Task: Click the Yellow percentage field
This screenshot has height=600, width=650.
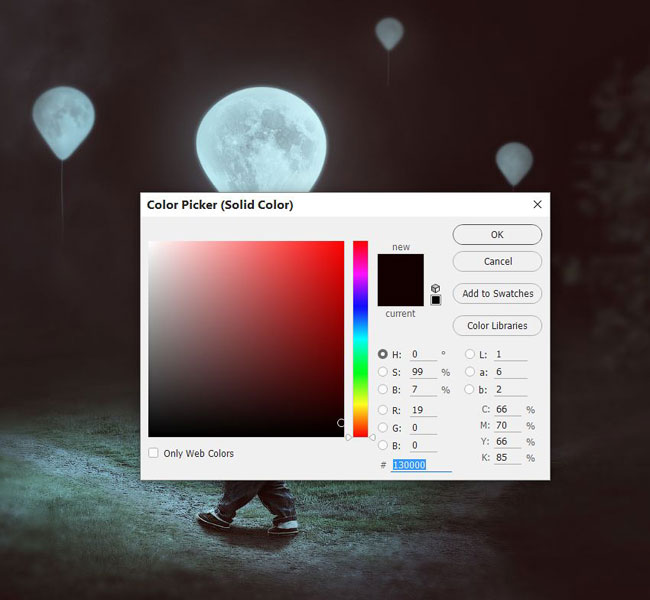Action: (x=507, y=442)
